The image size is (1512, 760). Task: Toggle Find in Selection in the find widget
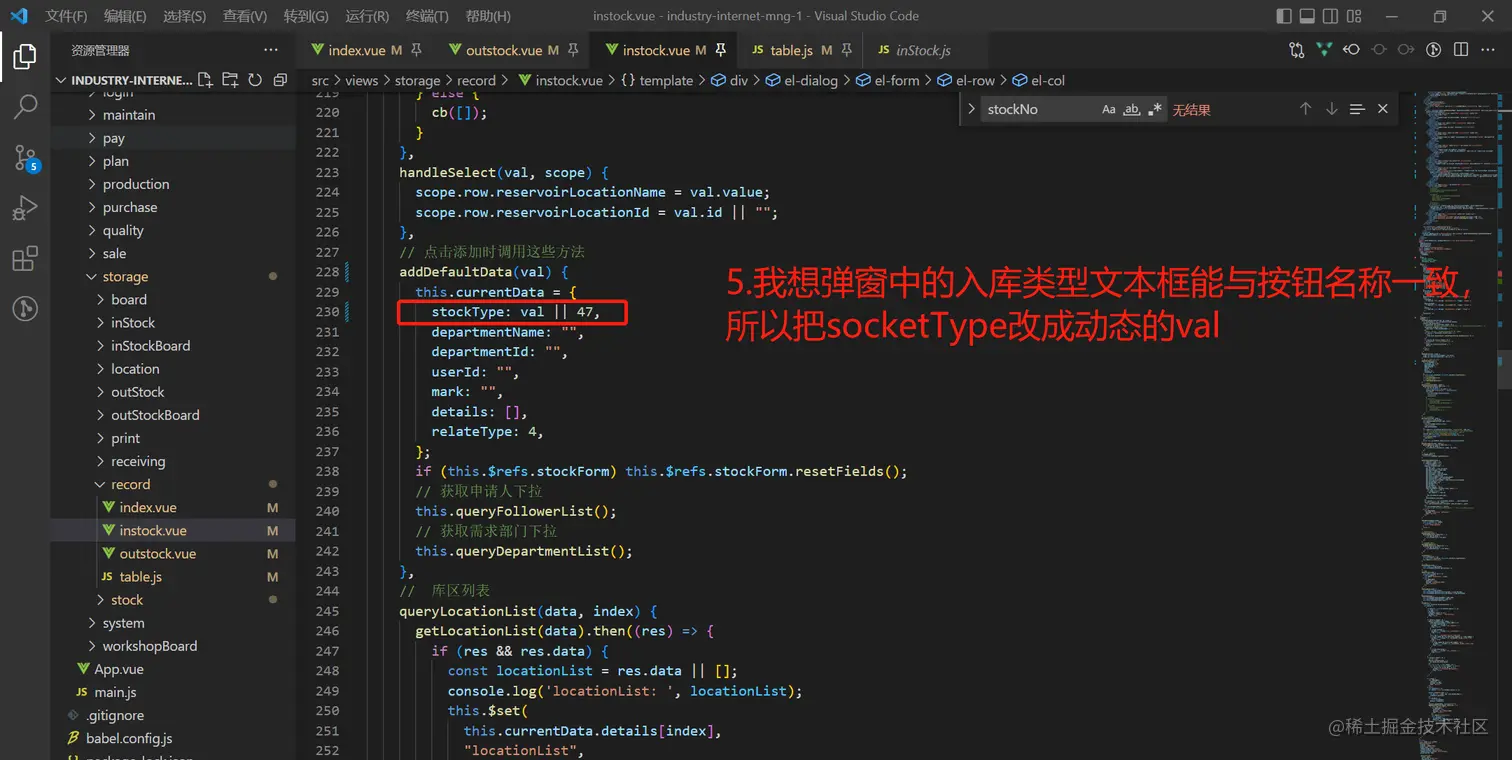pos(1357,109)
